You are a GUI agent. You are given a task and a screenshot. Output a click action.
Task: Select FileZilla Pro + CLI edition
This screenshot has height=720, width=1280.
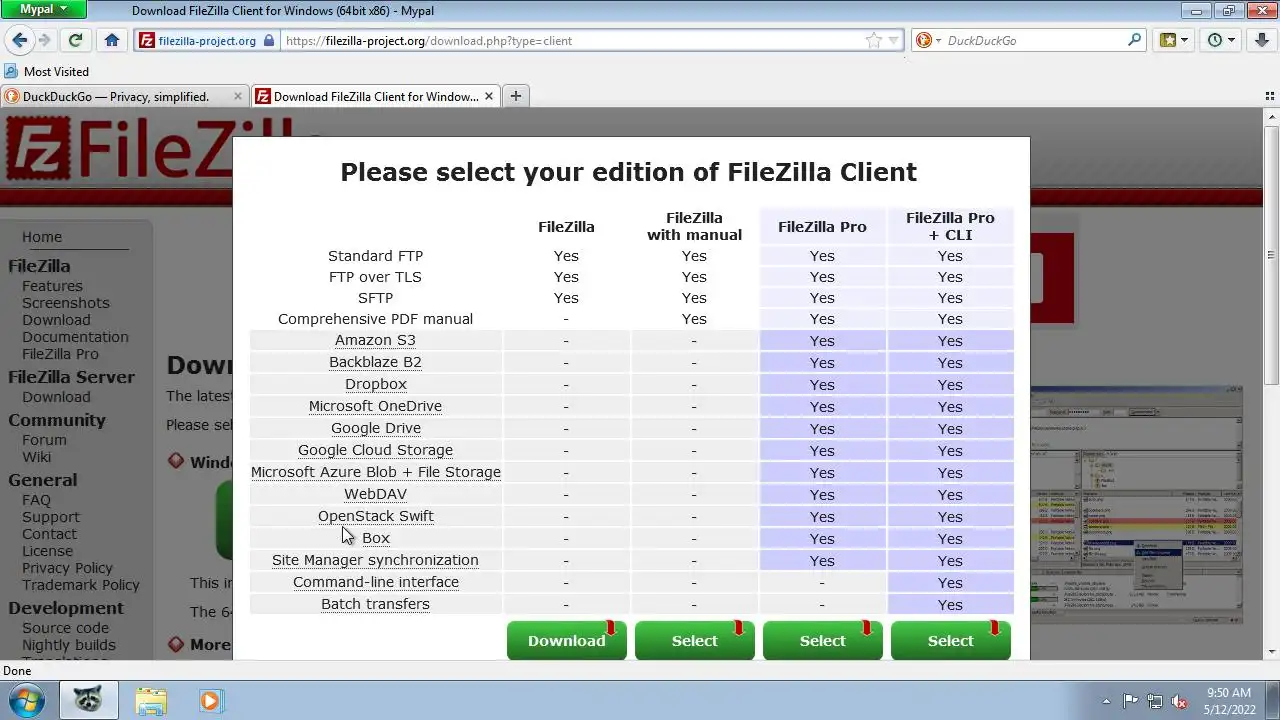pos(950,641)
